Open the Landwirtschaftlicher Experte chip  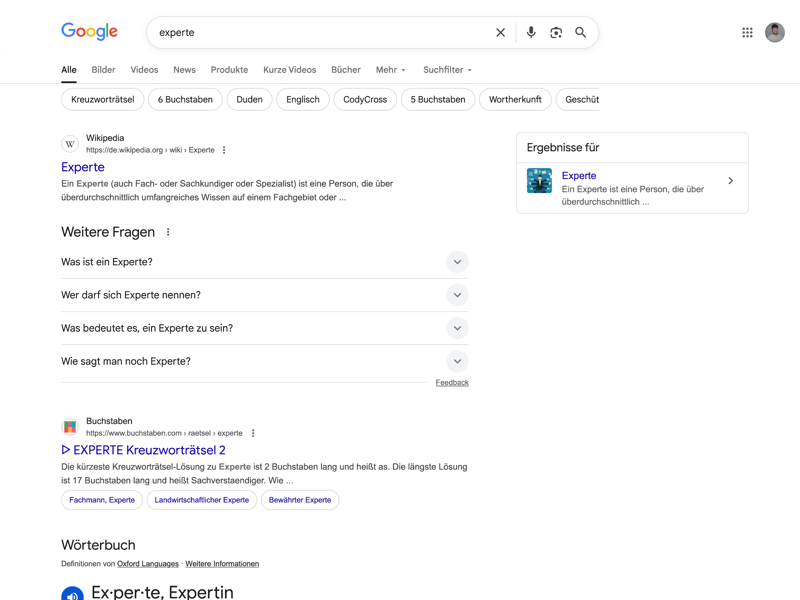point(202,500)
